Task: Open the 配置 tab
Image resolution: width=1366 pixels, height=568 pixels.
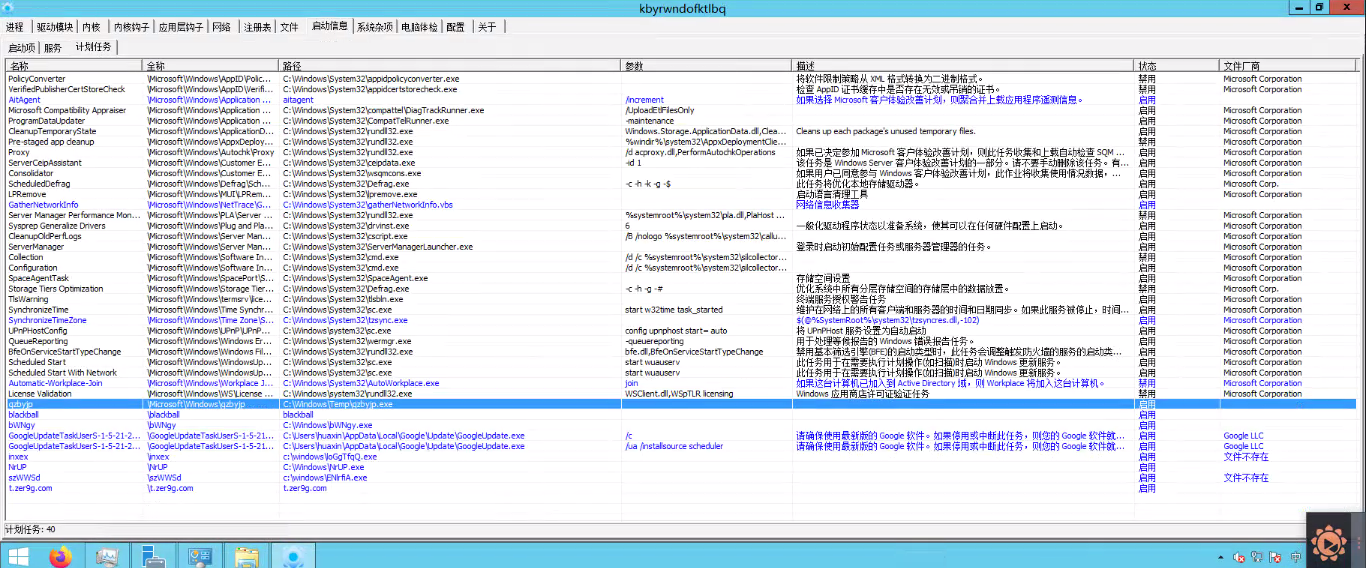Action: pos(456,27)
